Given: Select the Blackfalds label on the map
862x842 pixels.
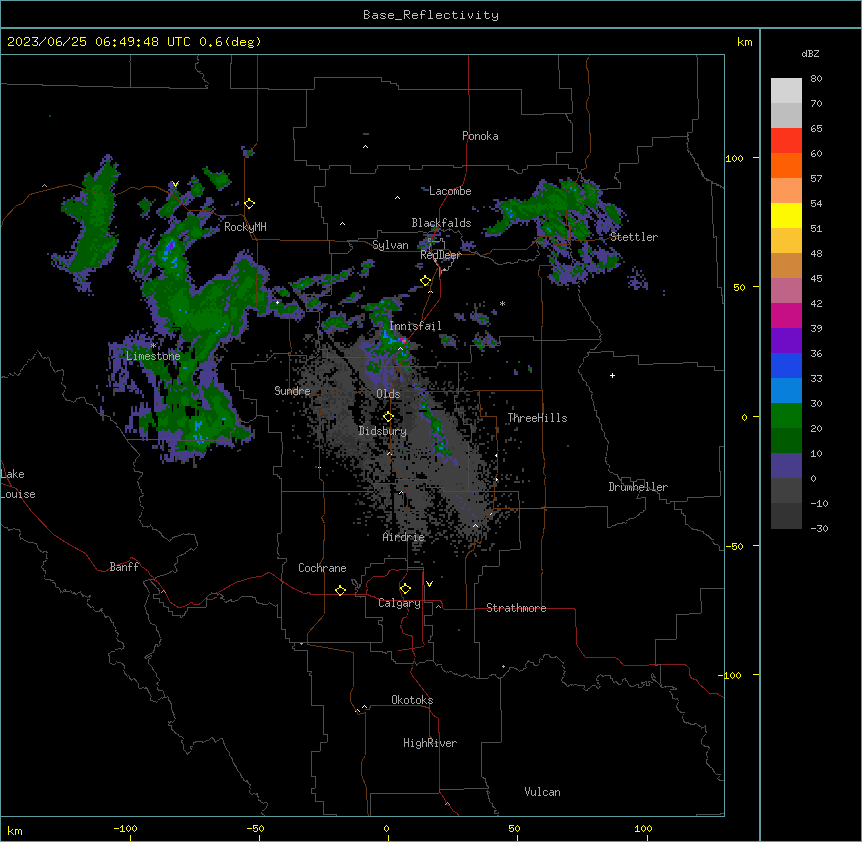Looking at the screenshot, I should coord(441,223).
